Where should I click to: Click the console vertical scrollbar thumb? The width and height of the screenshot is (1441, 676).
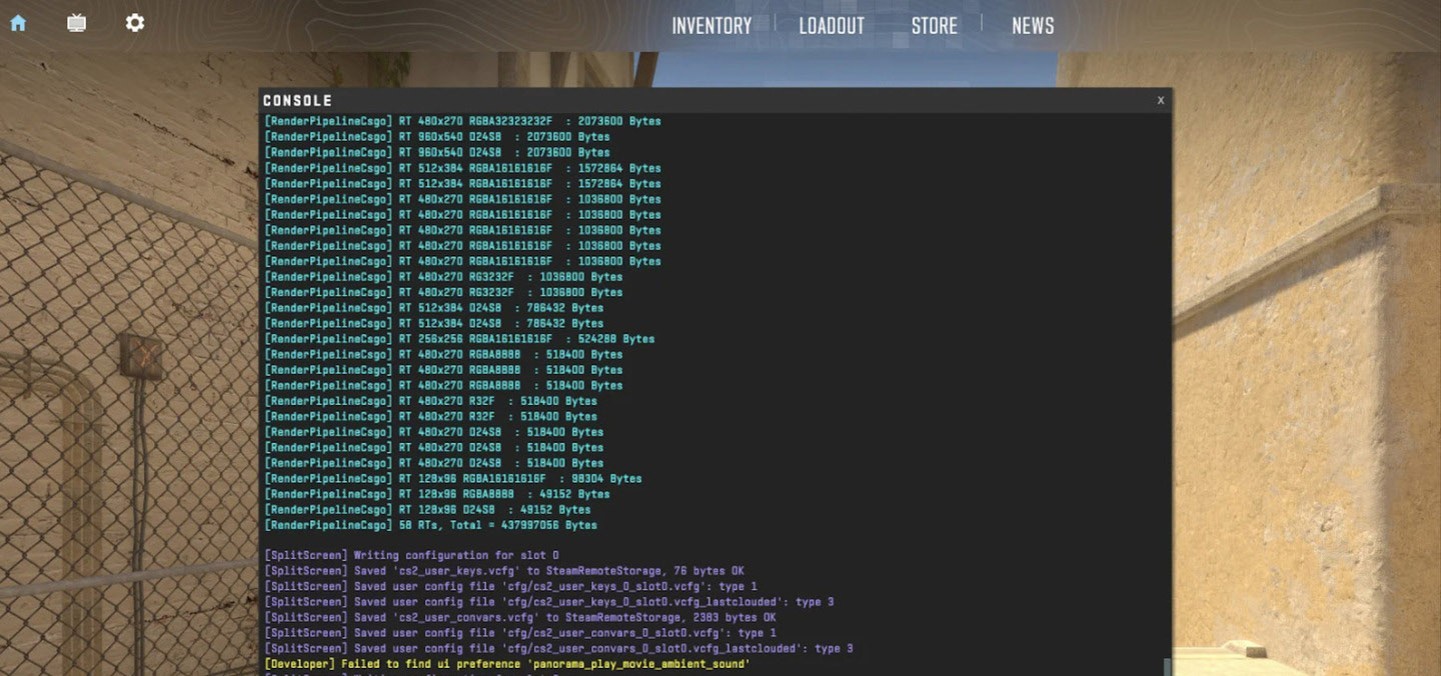tap(1166, 667)
